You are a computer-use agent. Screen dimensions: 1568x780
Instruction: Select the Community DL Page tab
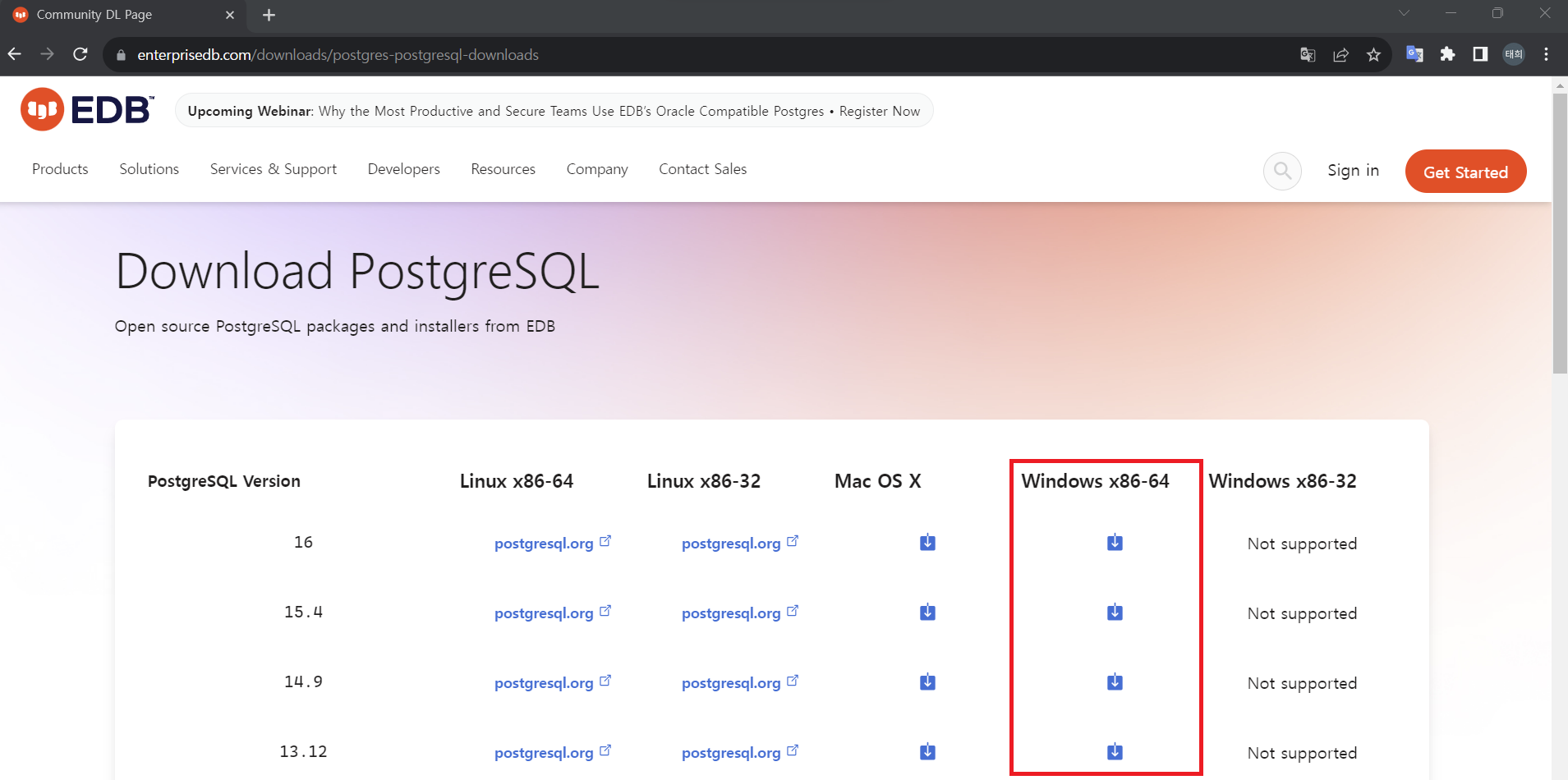click(123, 15)
